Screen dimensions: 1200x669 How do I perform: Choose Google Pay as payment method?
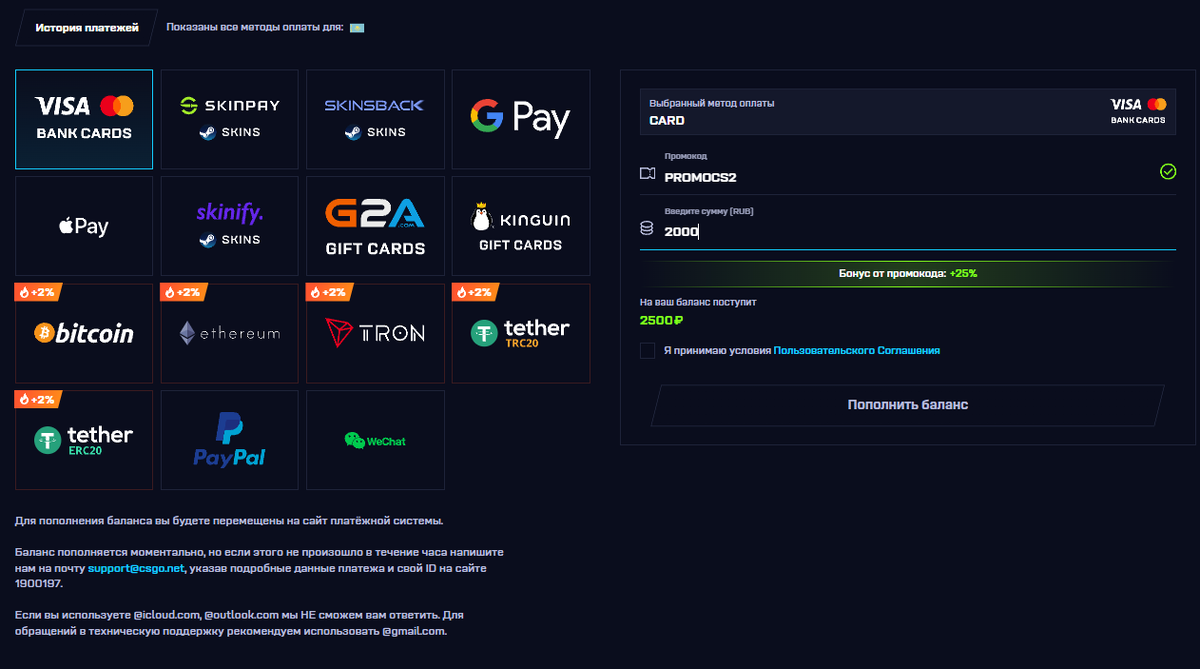520,119
